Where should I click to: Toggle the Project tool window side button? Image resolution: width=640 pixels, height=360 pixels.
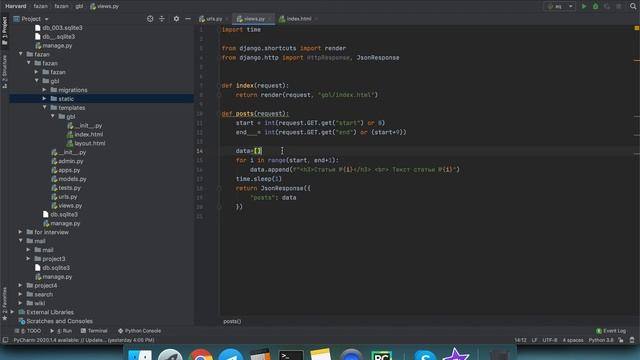coord(4,31)
